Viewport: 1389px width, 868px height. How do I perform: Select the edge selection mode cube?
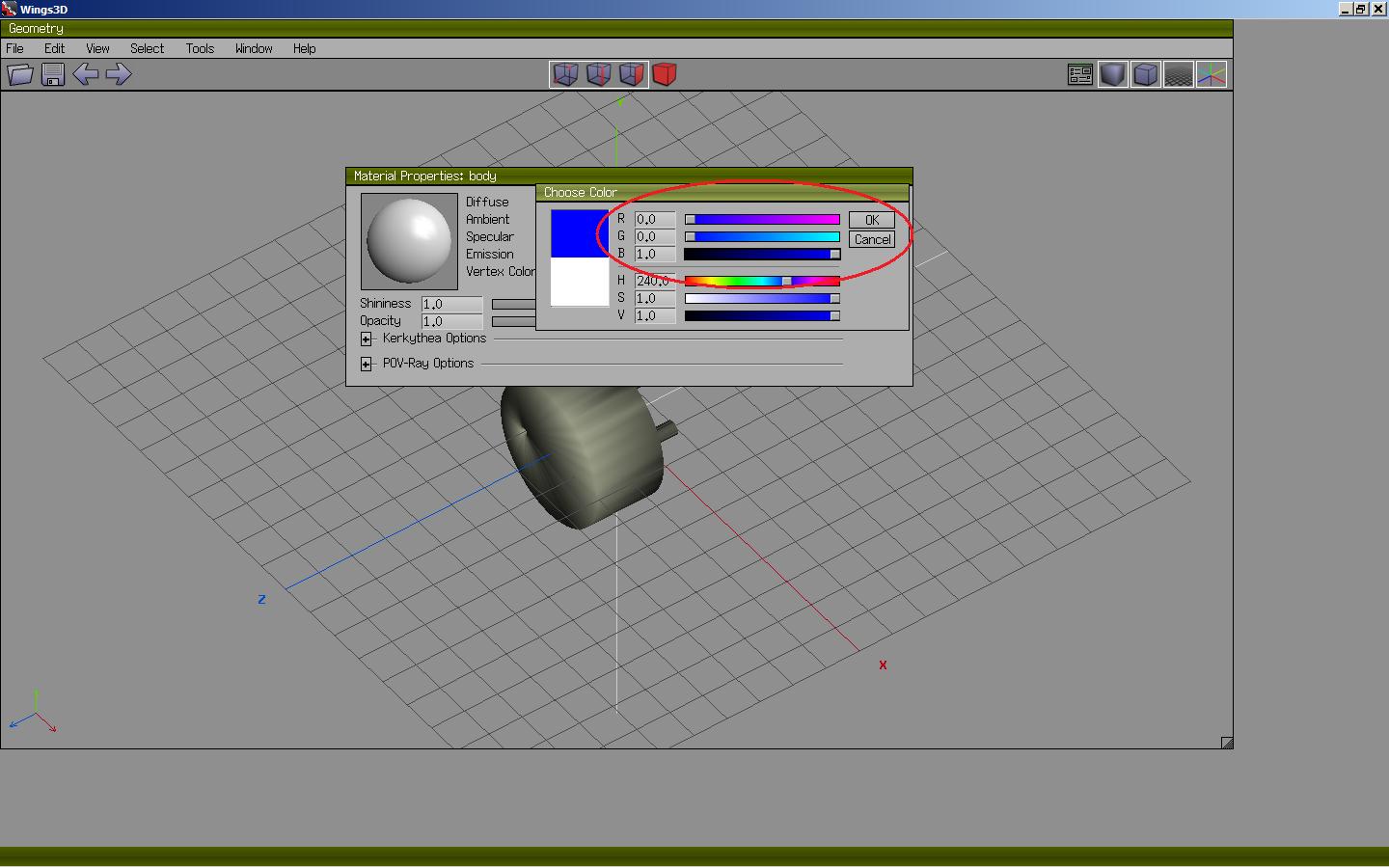click(x=598, y=74)
